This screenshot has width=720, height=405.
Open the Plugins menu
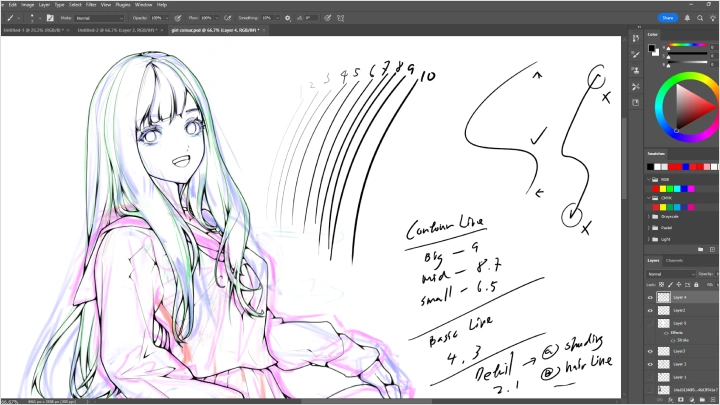[123, 5]
